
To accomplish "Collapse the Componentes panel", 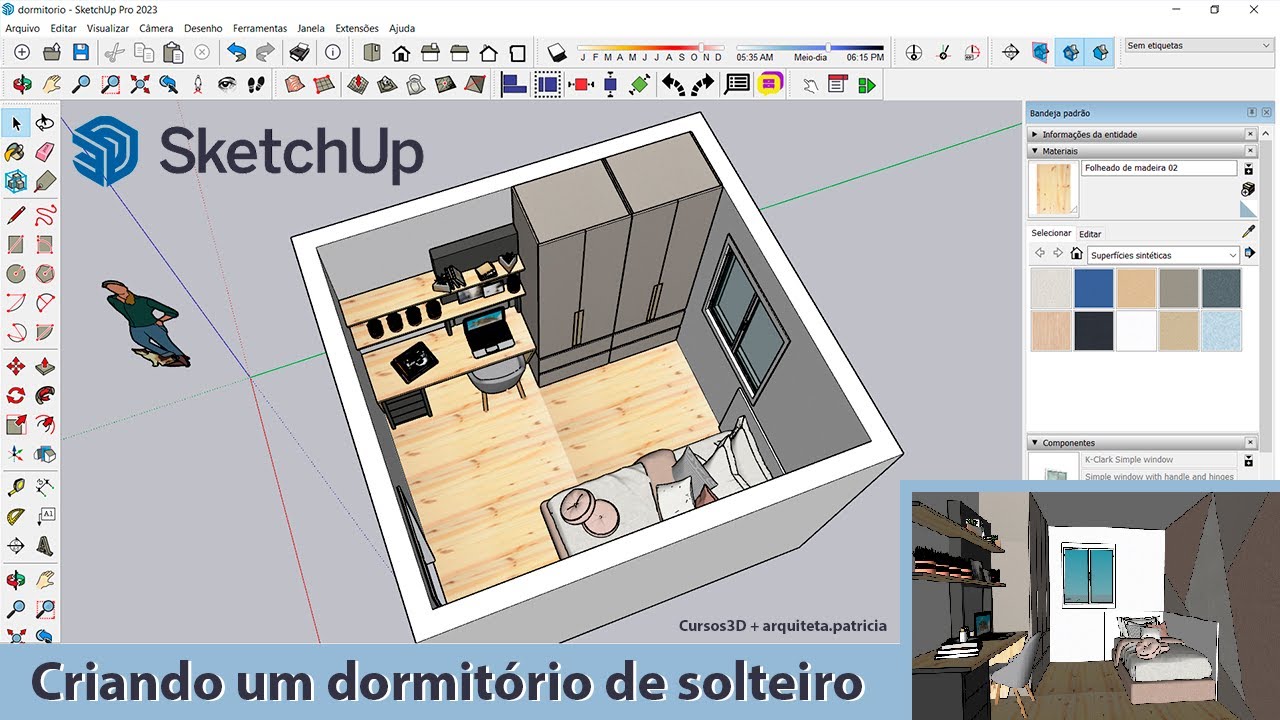I will coord(1035,443).
